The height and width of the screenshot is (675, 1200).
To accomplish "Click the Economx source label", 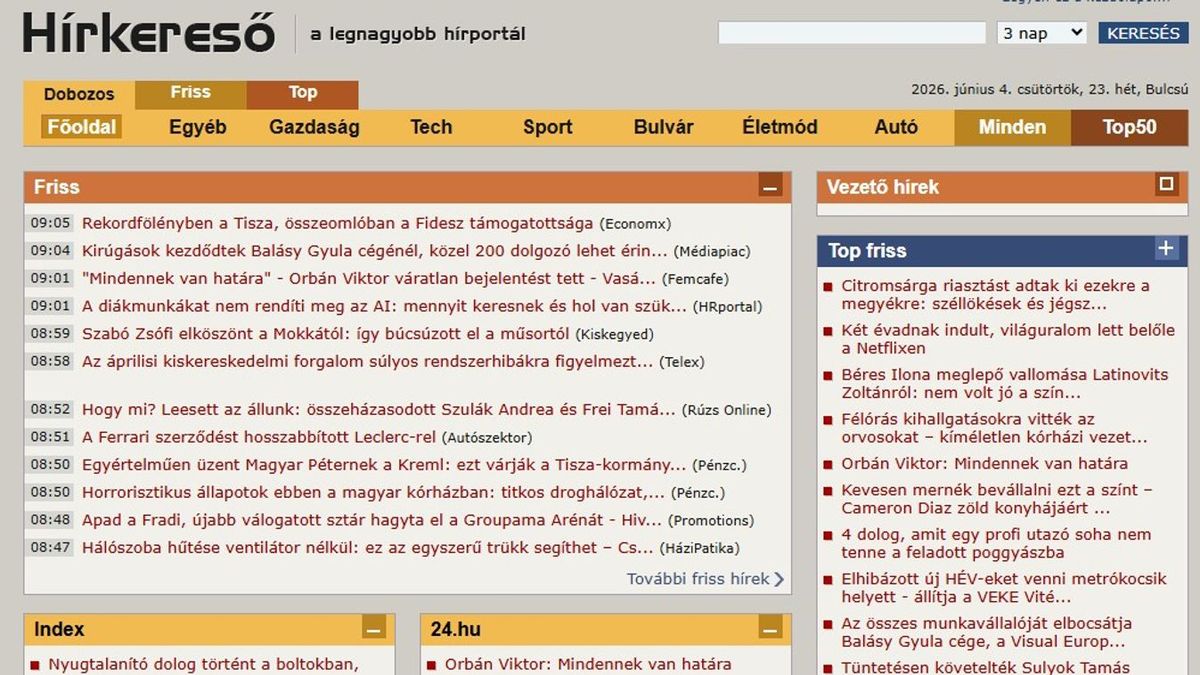I will tap(635, 224).
